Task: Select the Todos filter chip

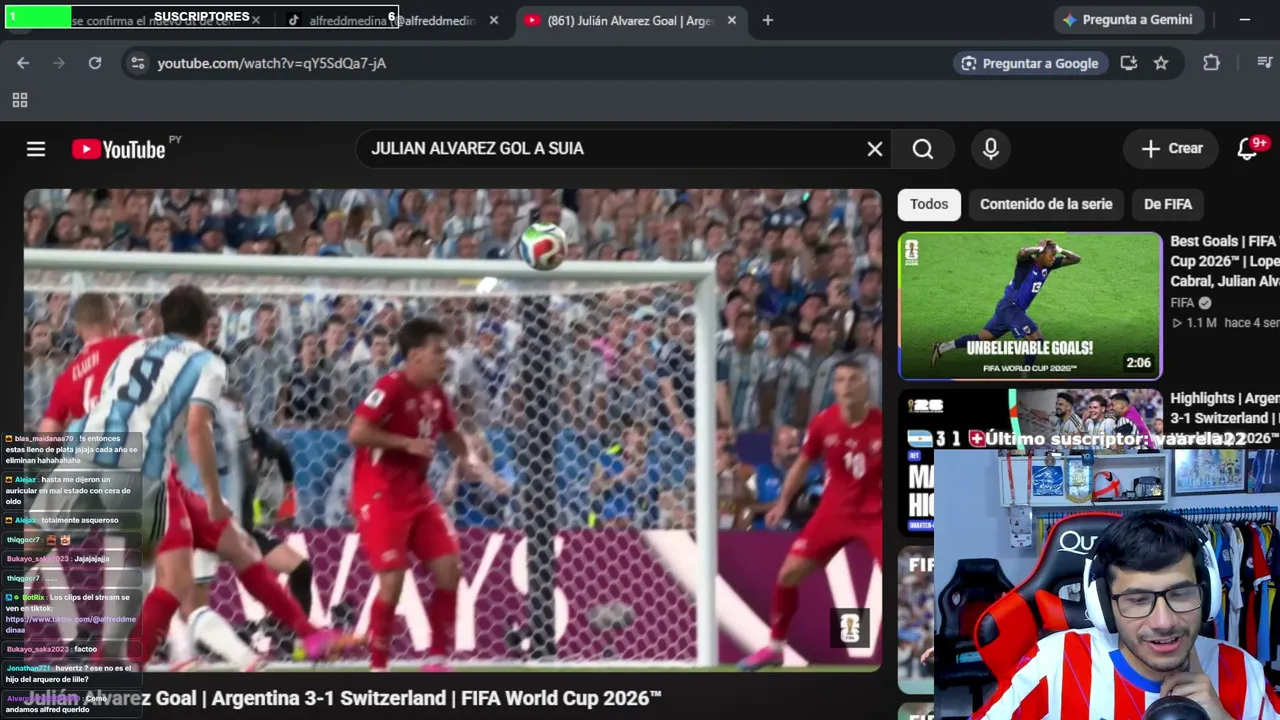Action: [x=929, y=204]
